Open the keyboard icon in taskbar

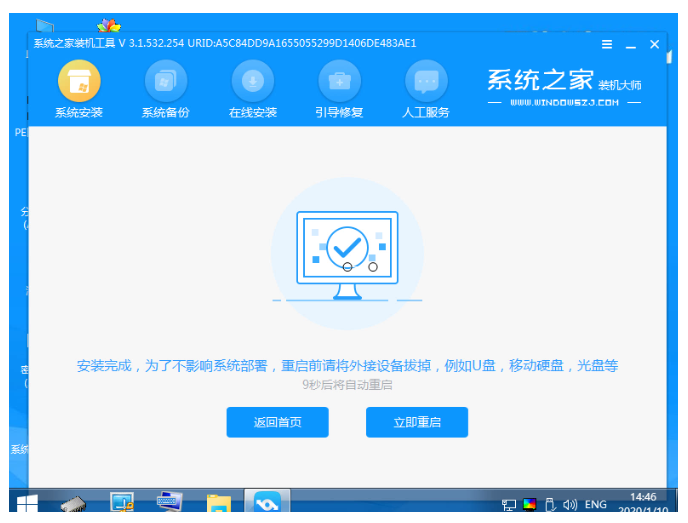pos(170,504)
